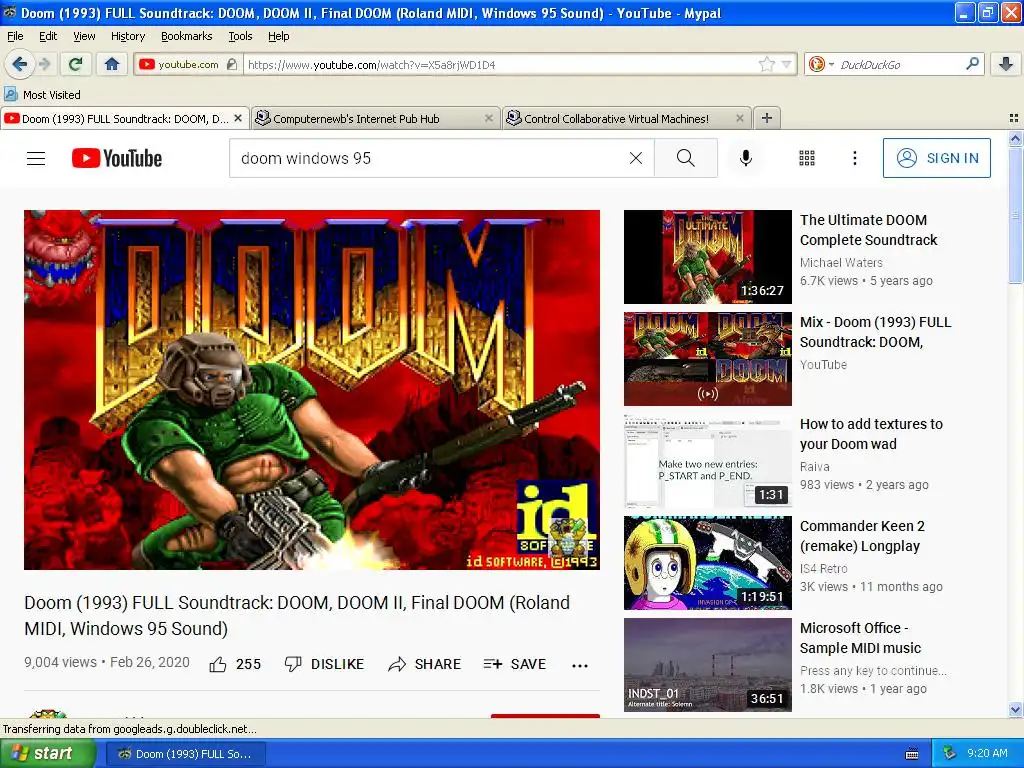The width and height of the screenshot is (1024, 768).
Task: Open Most Visited bookmarks folder
Action: pos(43,95)
